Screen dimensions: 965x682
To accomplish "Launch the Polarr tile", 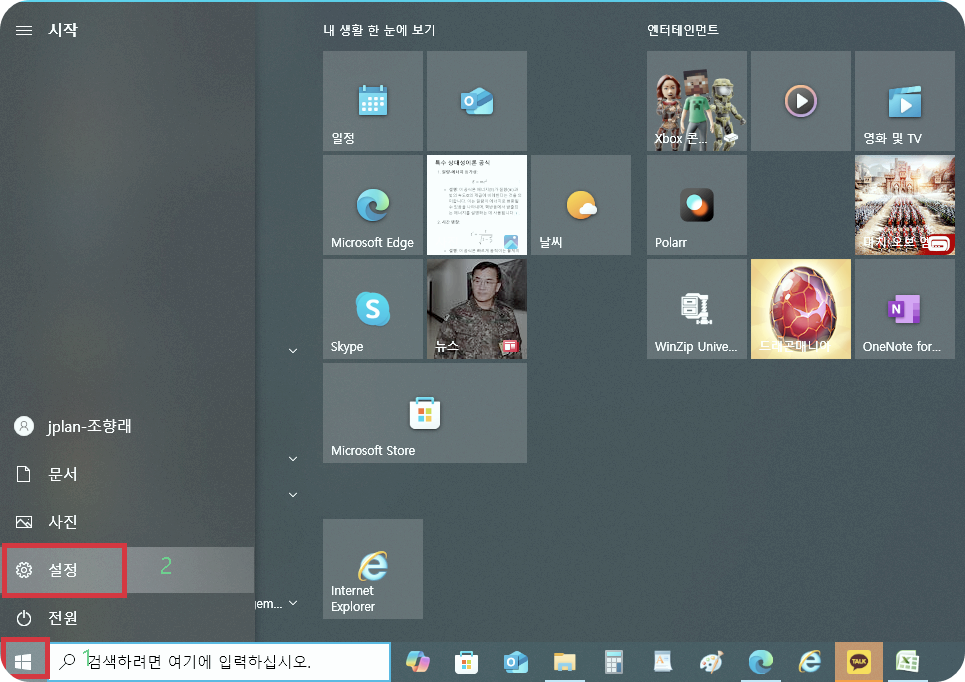I will click(697, 205).
